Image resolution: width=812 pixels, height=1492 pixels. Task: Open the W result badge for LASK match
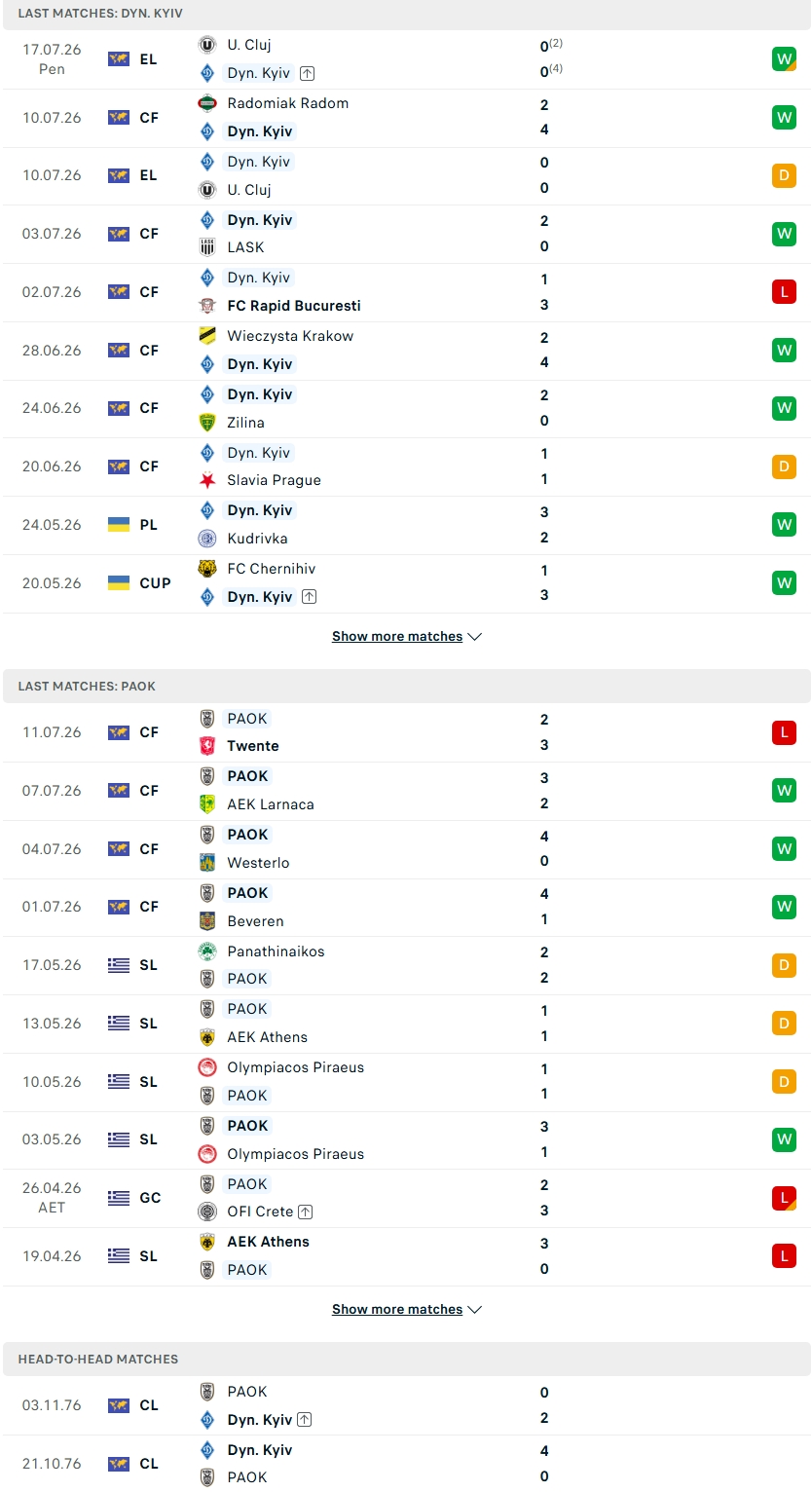[785, 234]
